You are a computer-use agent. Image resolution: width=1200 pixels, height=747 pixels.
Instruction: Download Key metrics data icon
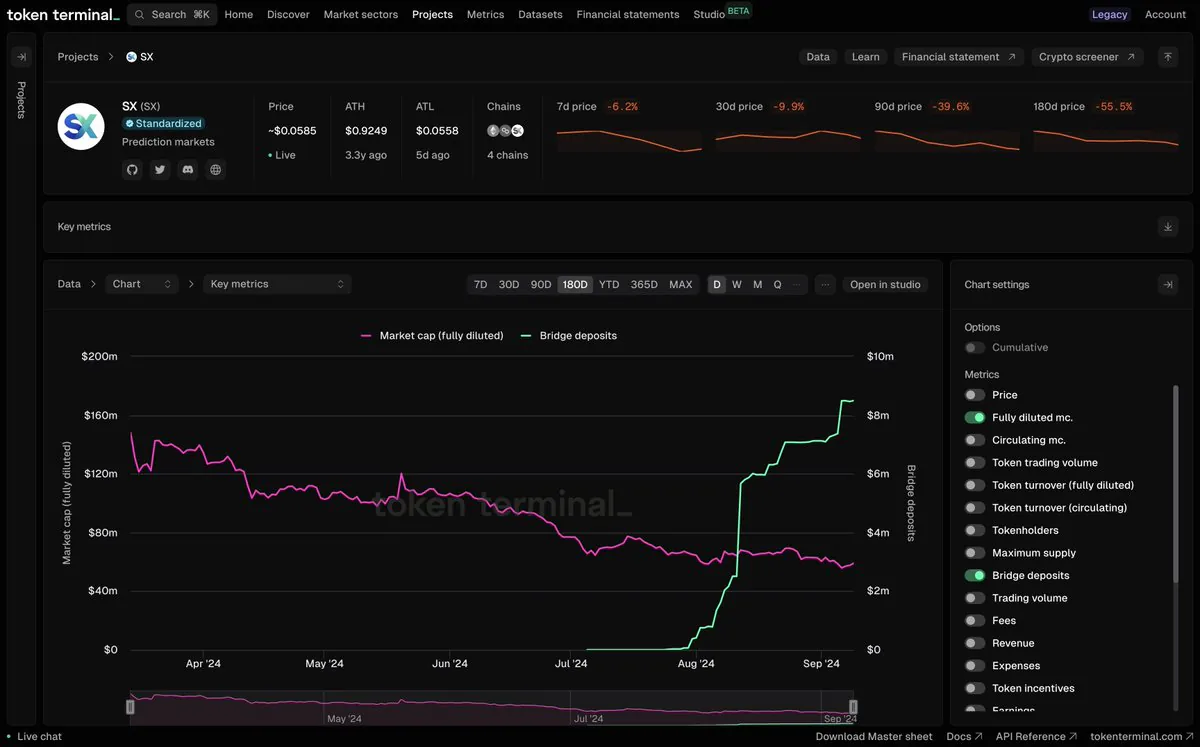[x=1168, y=227]
